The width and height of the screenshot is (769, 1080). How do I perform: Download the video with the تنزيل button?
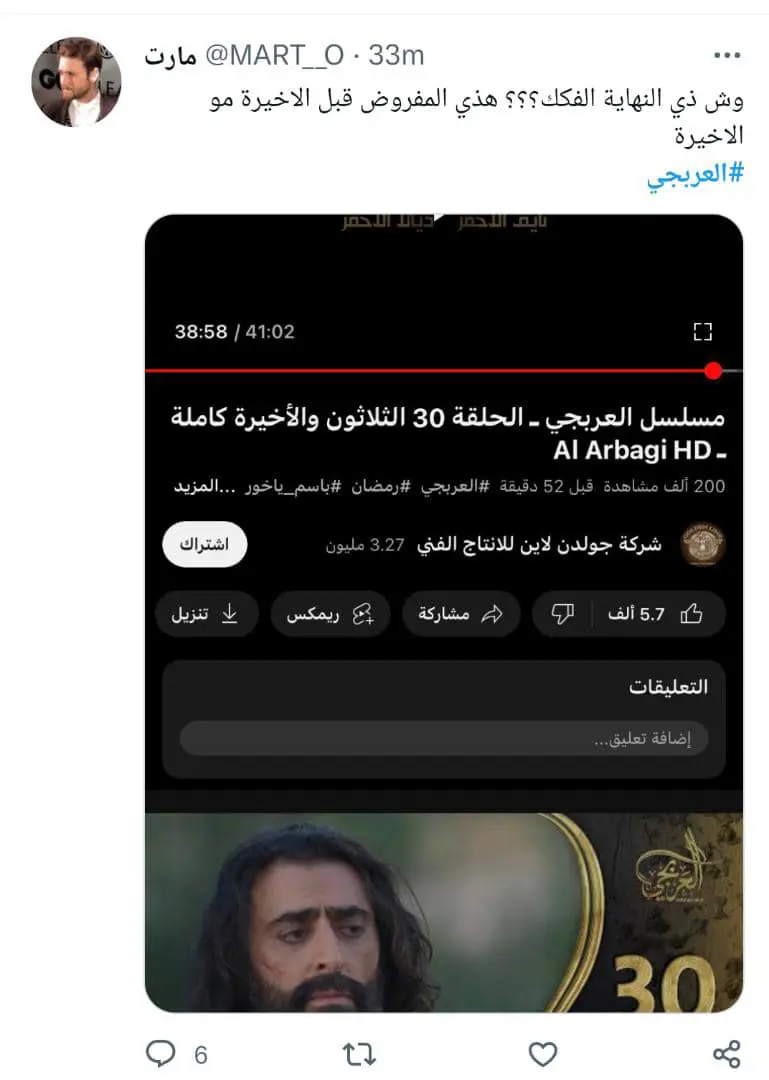(205, 614)
